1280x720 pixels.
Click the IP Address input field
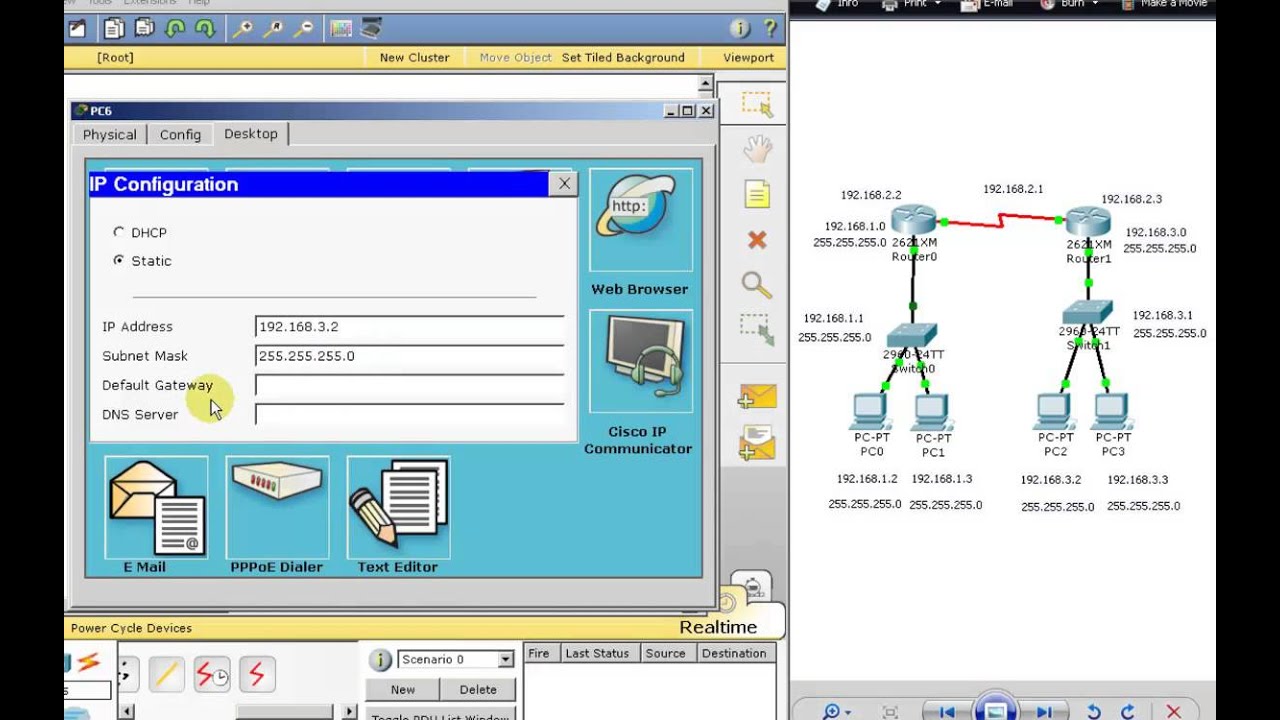pos(410,327)
